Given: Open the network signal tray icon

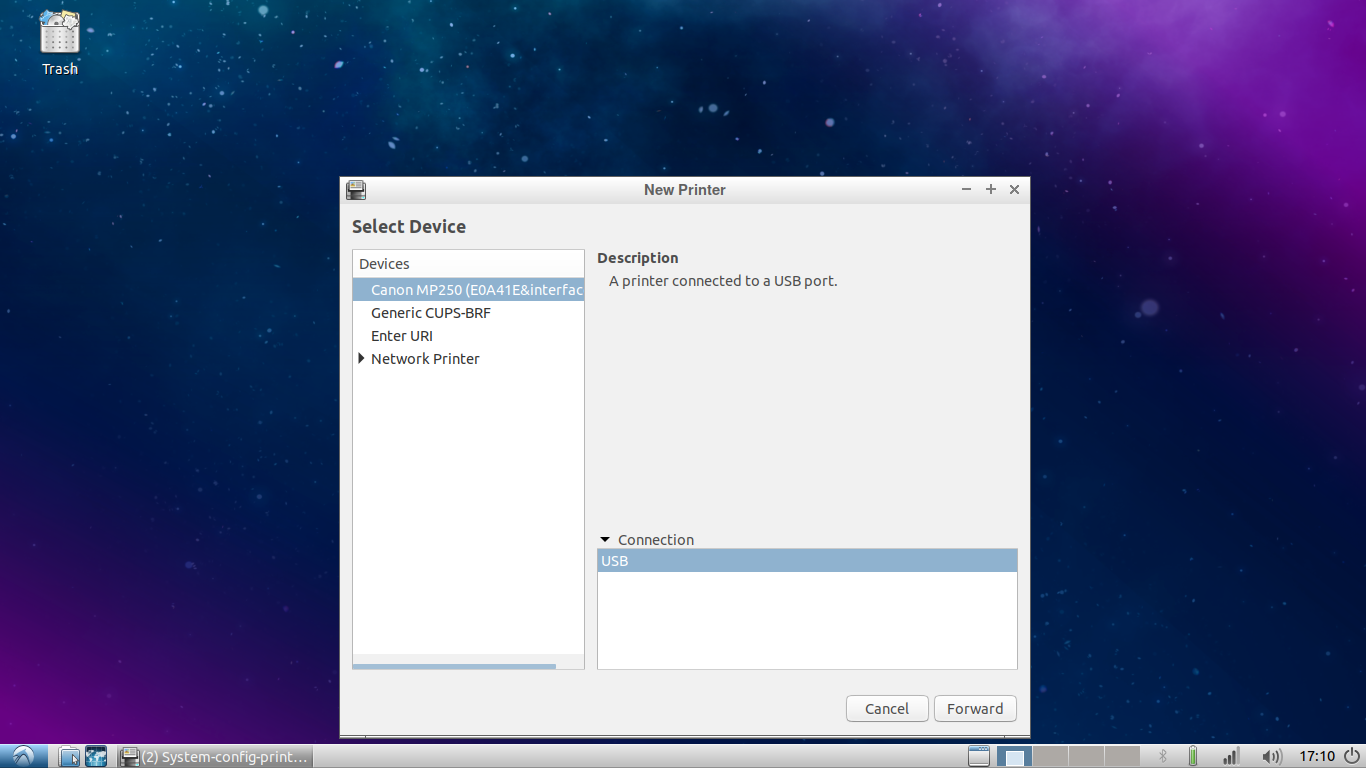Looking at the screenshot, I should (1232, 757).
